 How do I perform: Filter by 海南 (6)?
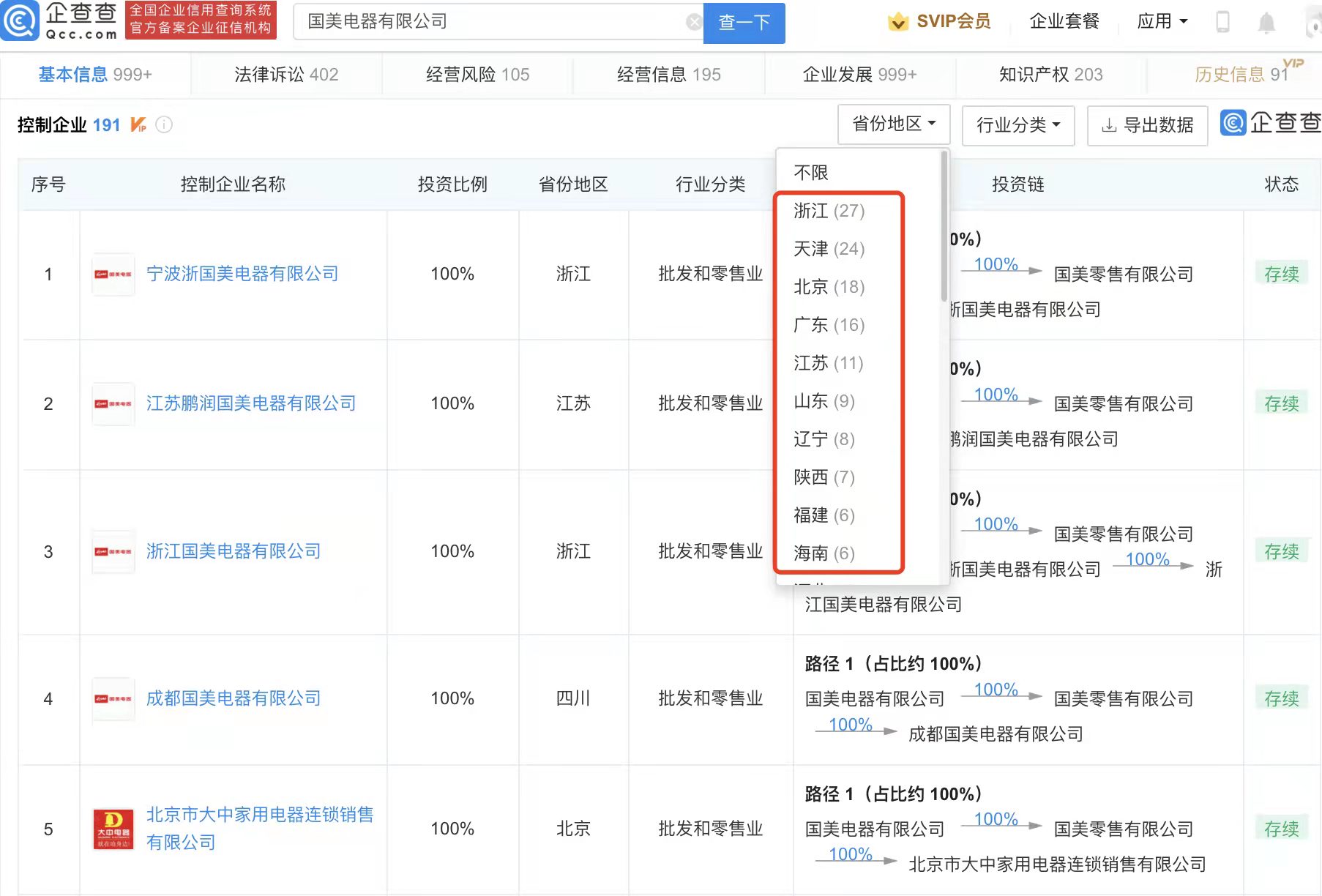(824, 553)
